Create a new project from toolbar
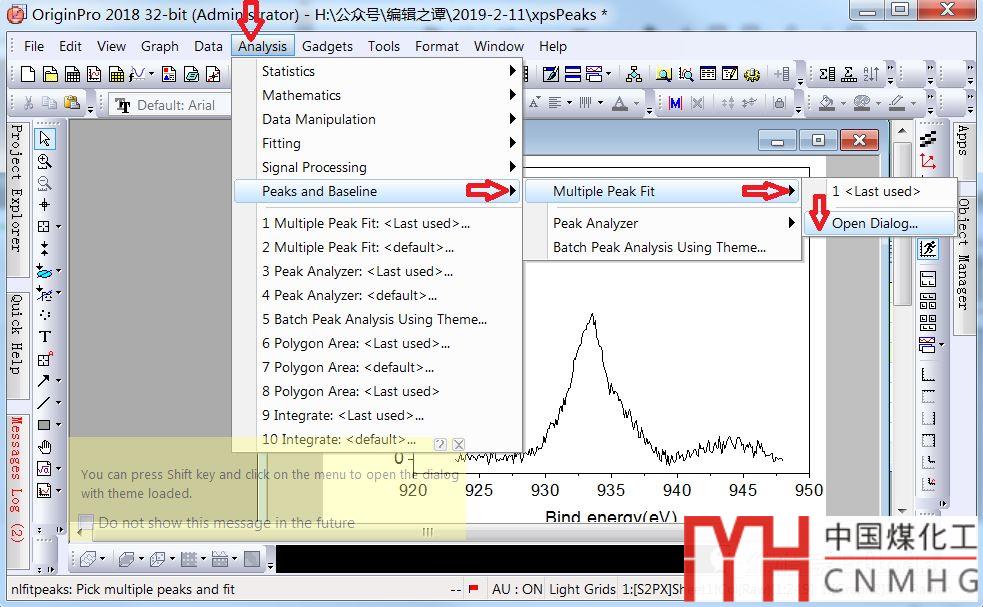 pyautogui.click(x=28, y=74)
